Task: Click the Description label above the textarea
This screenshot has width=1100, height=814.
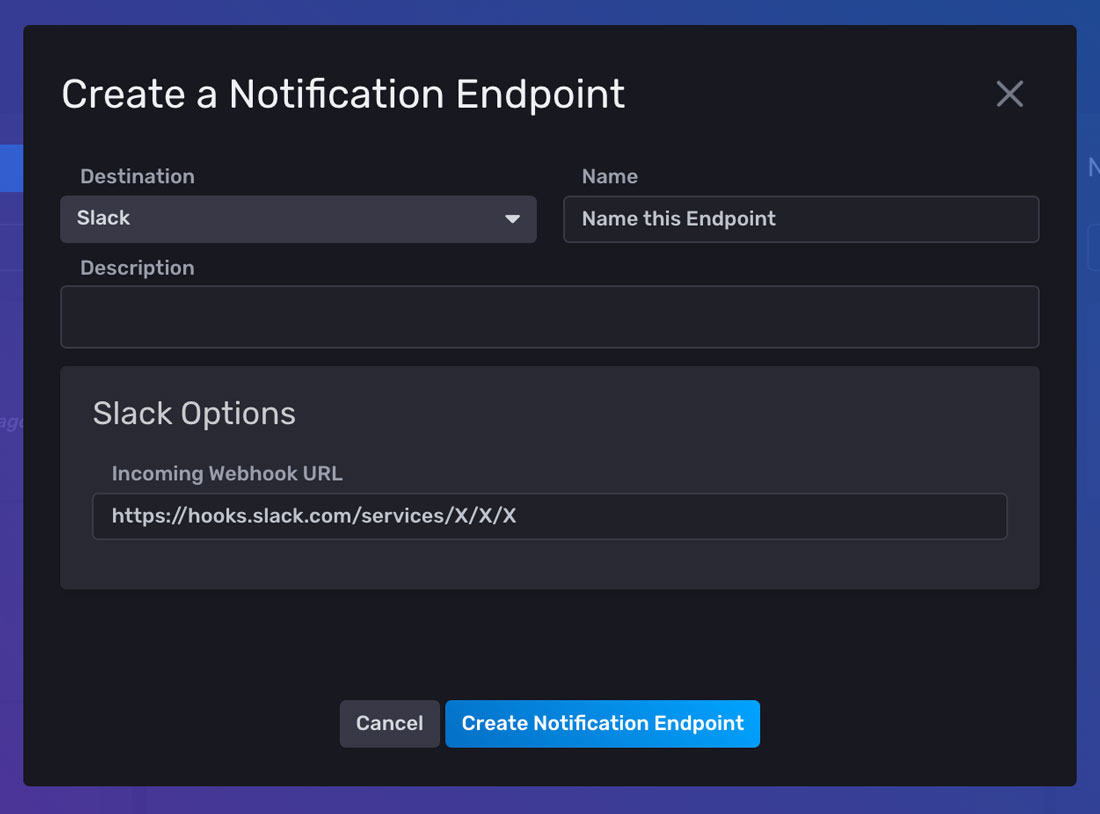Action: coord(137,268)
